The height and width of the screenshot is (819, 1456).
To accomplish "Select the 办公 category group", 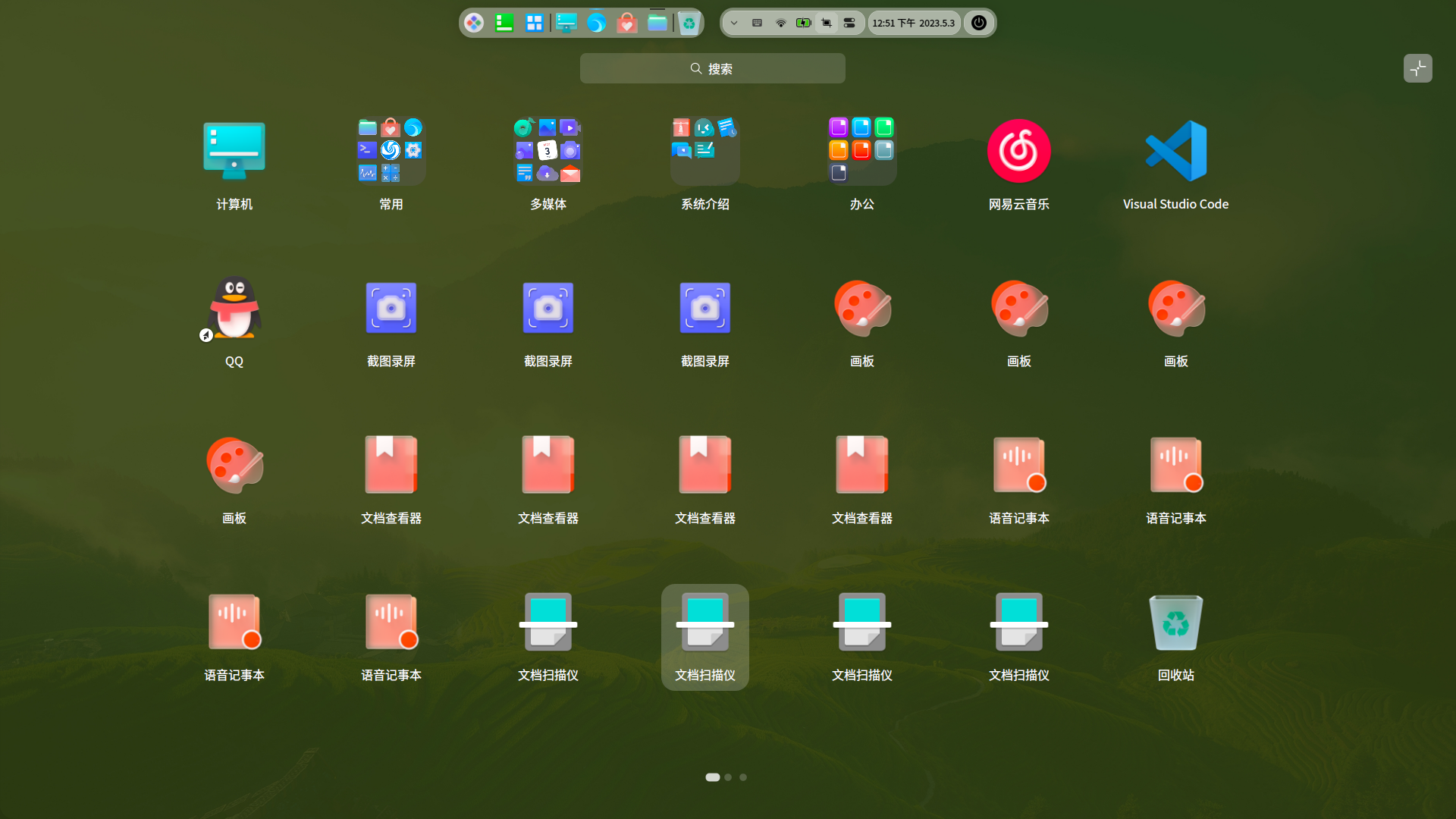I will pos(861,150).
